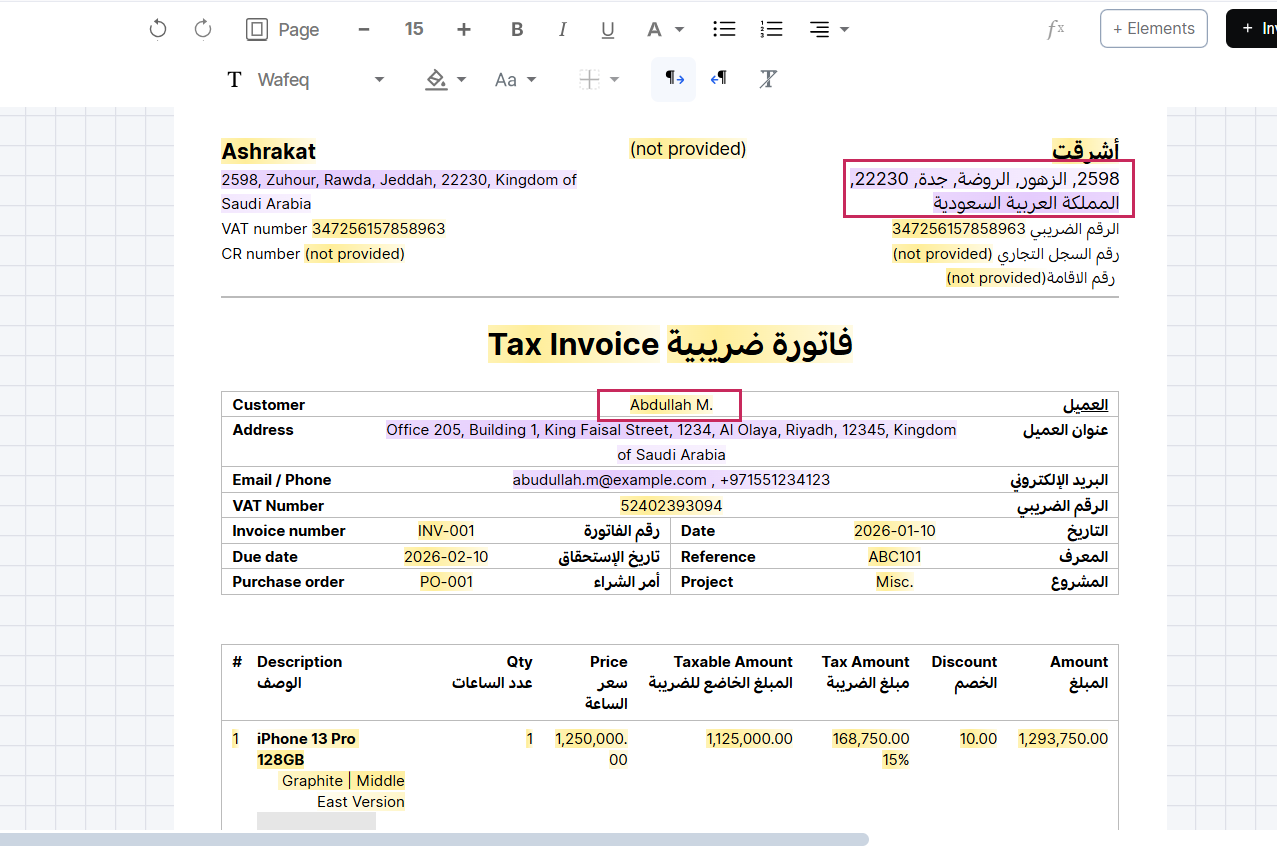1277x846 pixels.
Task: Open the table borders dropdown
Action: pyautogui.click(x=599, y=79)
